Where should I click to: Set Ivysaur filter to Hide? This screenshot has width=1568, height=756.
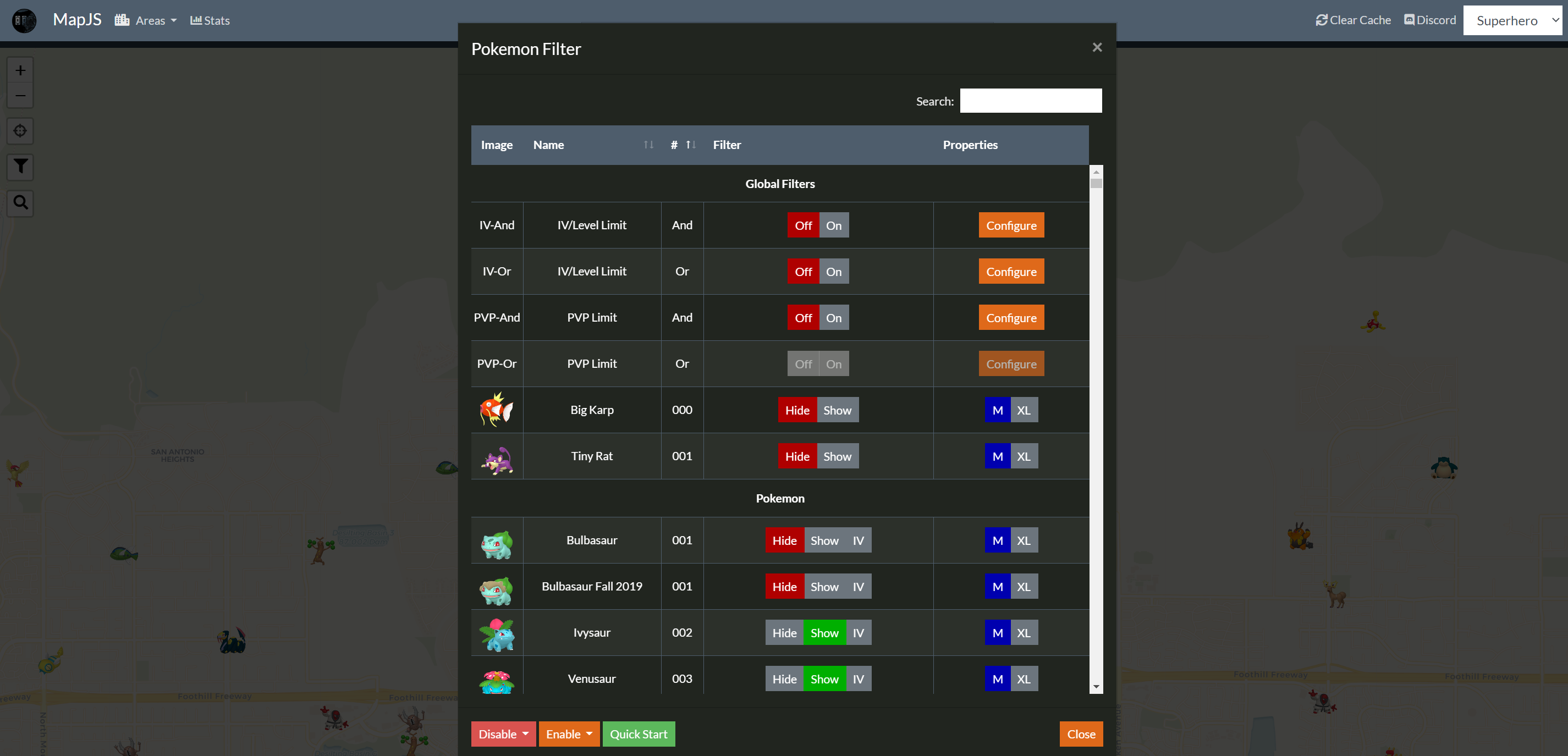[784, 632]
